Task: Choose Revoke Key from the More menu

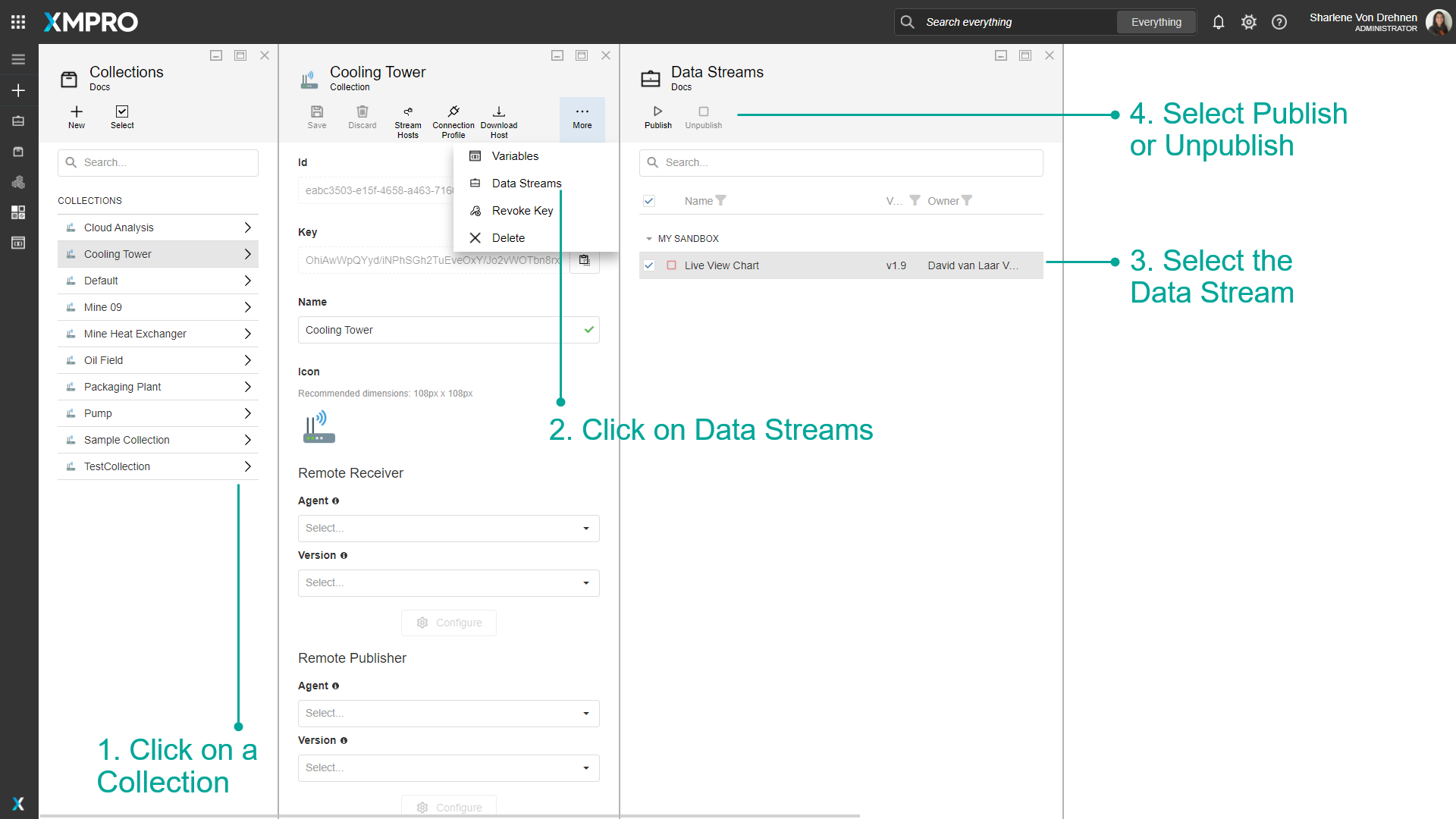Action: 520,210
